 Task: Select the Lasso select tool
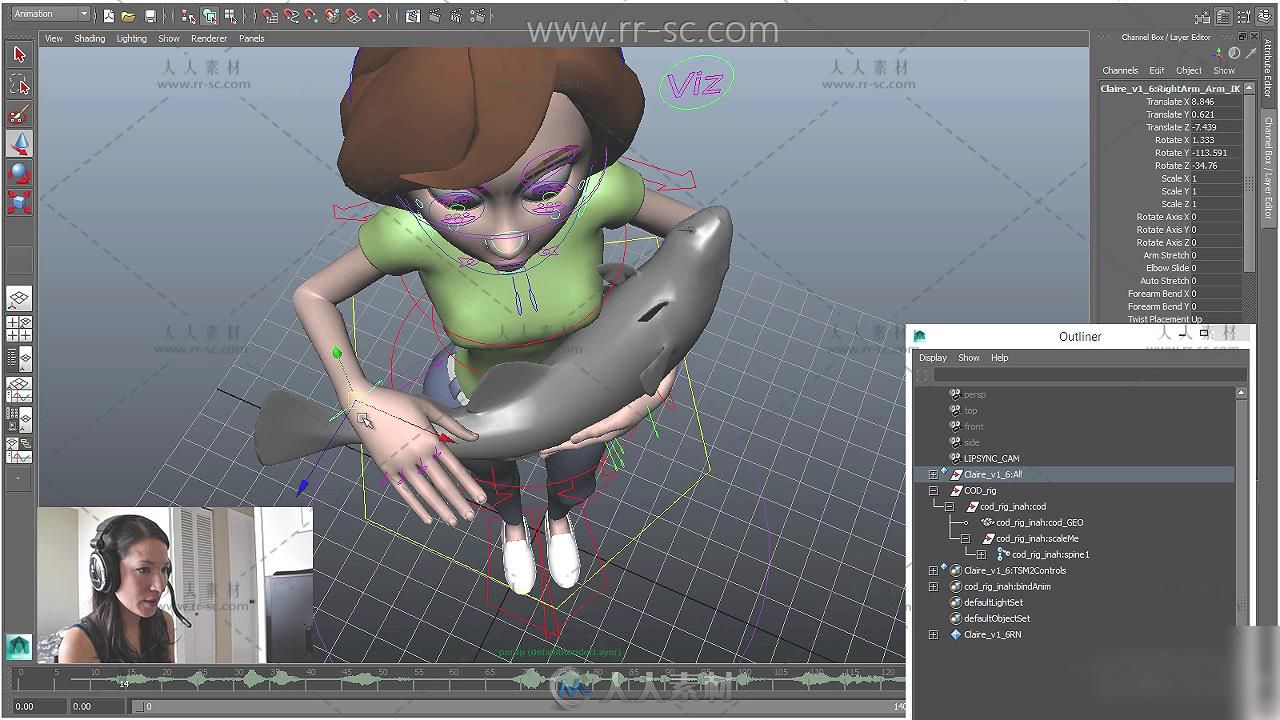point(19,85)
